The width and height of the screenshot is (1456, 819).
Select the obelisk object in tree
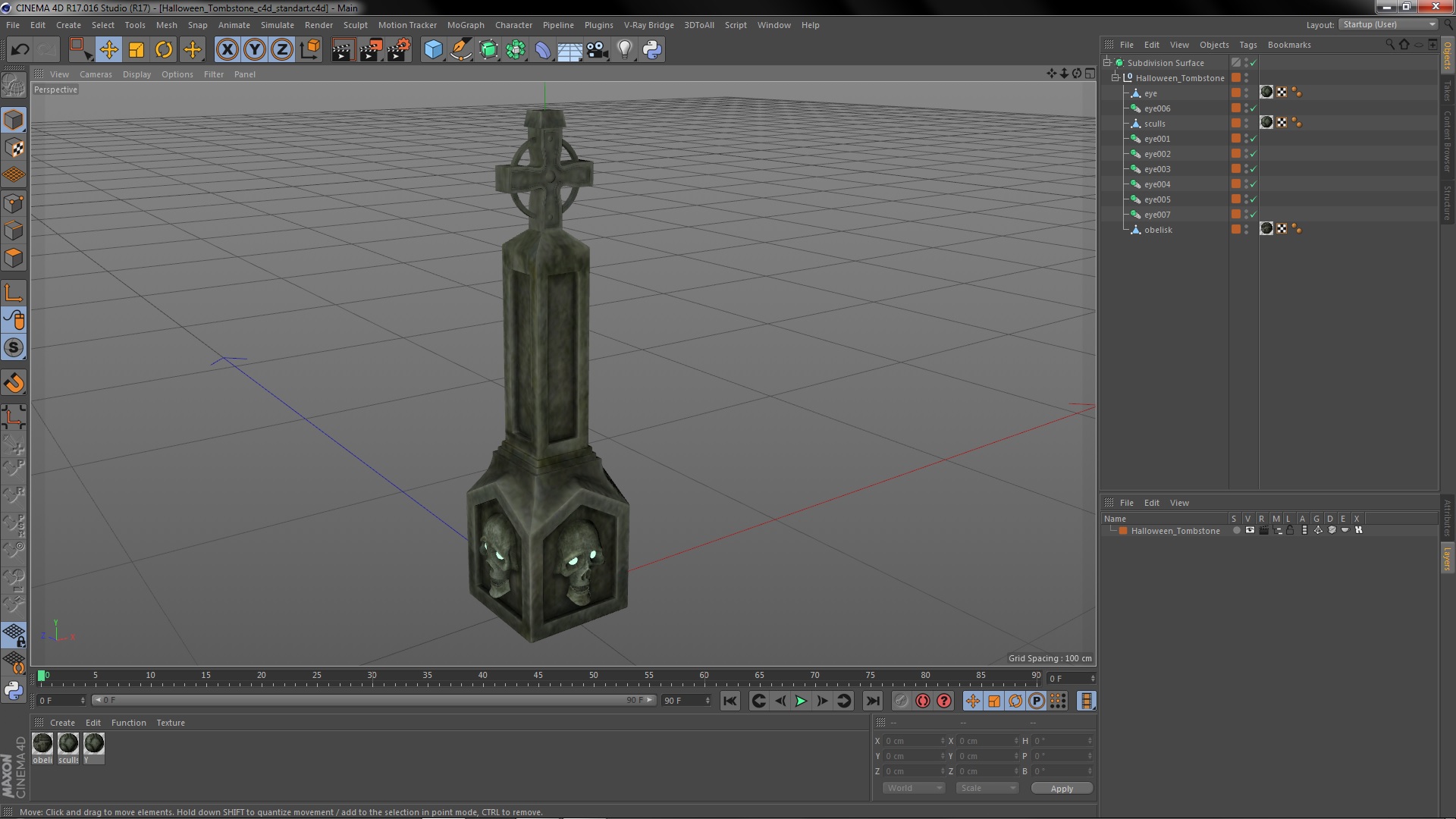coord(1158,230)
